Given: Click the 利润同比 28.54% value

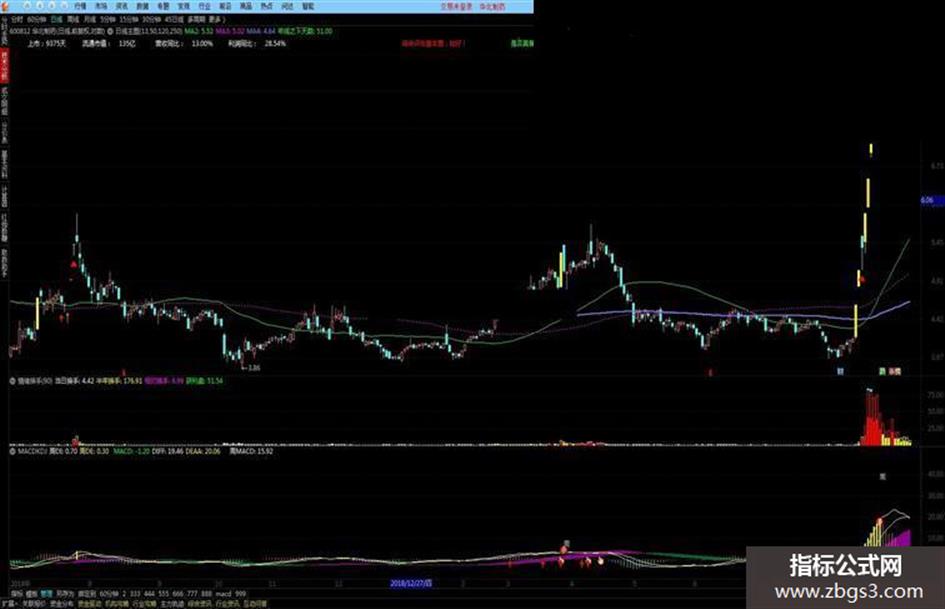Looking at the screenshot, I should pyautogui.click(x=257, y=43).
